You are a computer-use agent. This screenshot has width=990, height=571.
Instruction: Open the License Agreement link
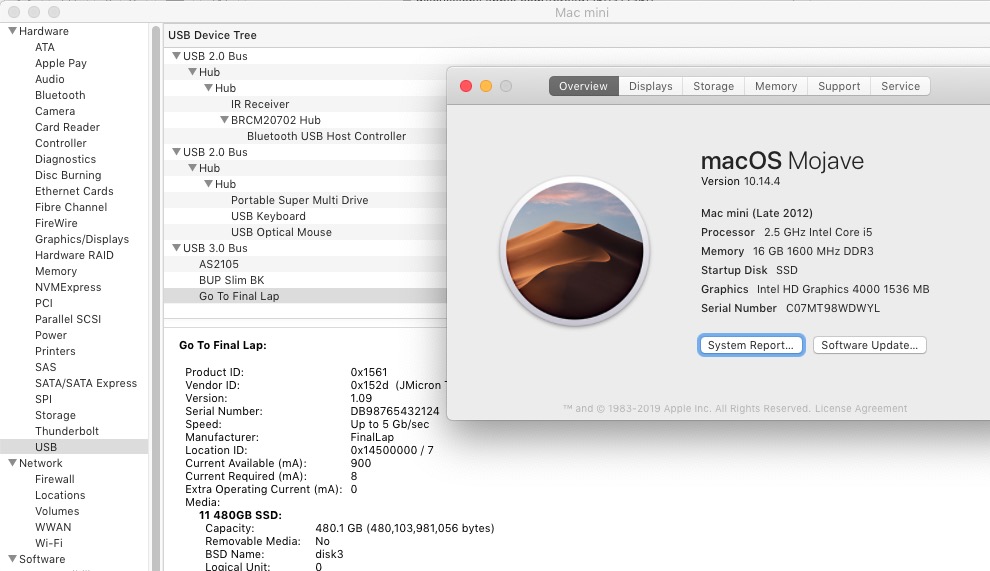(861, 409)
